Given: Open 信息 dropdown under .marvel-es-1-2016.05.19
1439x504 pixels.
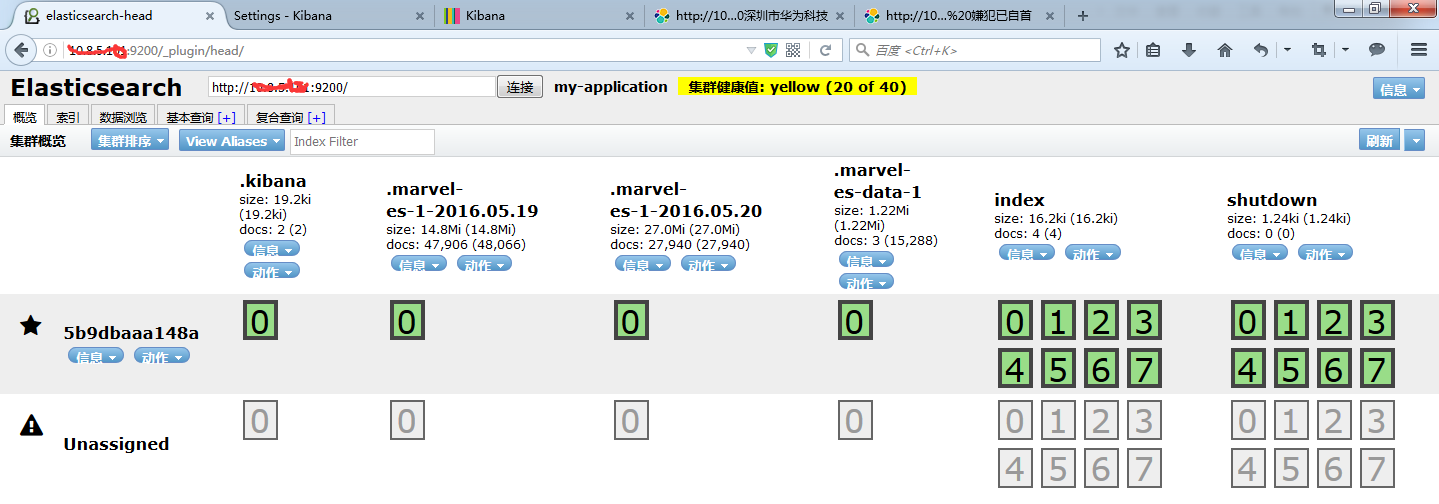Looking at the screenshot, I should (x=418, y=264).
